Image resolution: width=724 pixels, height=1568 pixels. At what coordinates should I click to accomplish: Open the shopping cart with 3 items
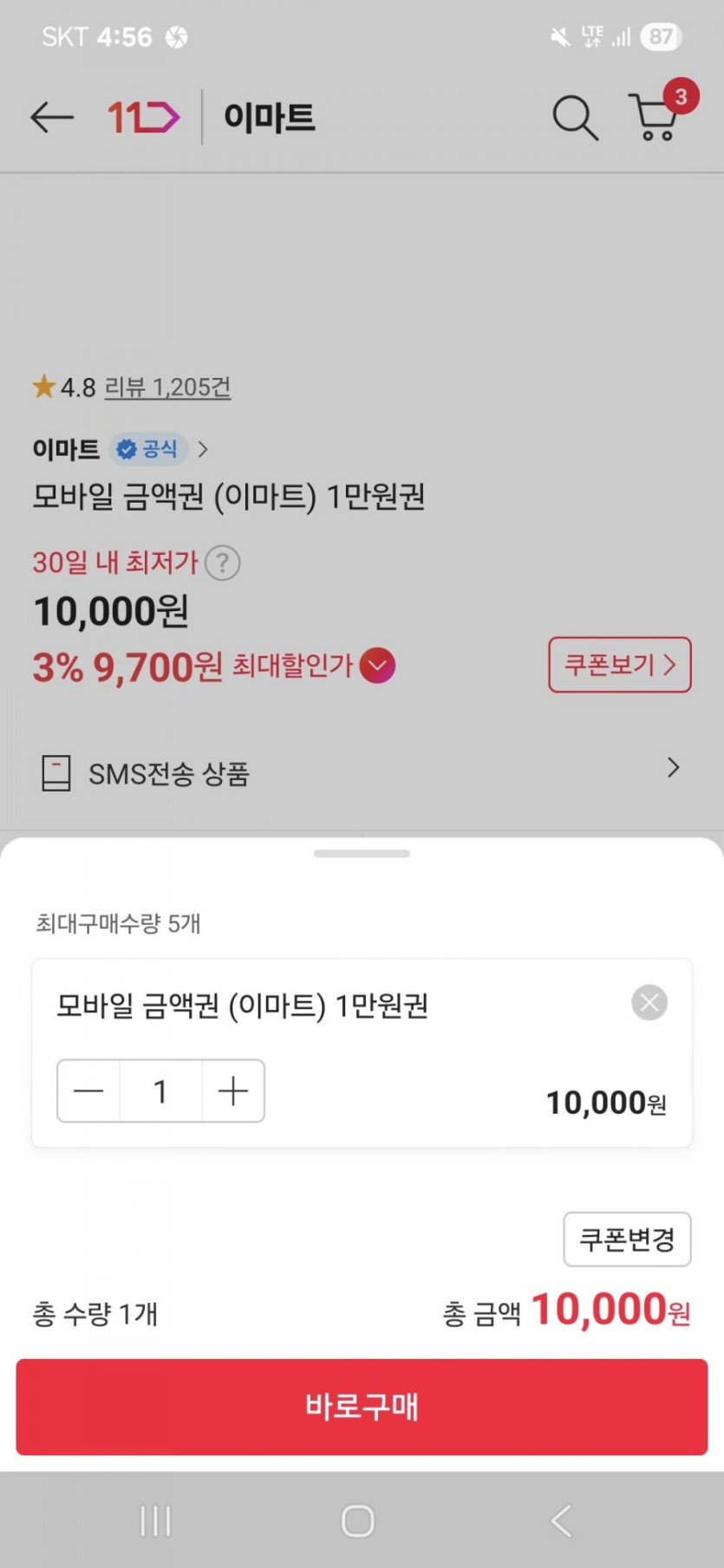point(656,117)
